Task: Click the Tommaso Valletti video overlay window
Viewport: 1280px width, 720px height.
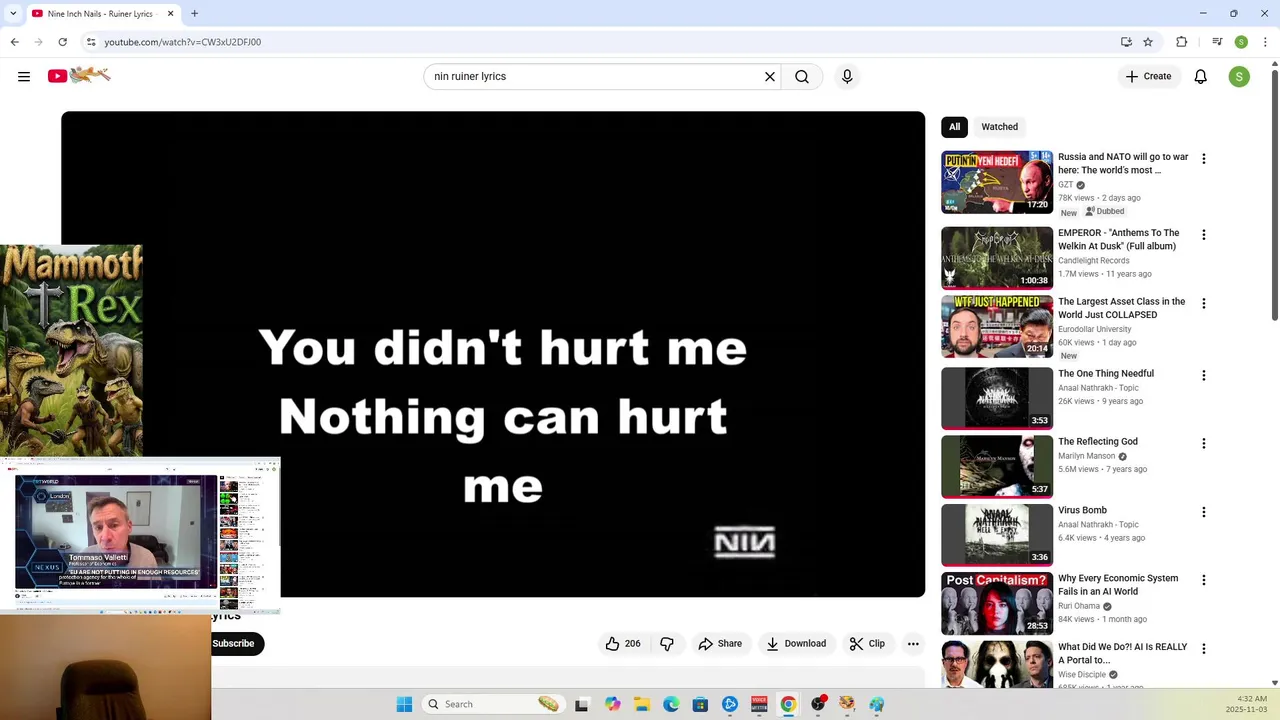Action: [x=140, y=534]
